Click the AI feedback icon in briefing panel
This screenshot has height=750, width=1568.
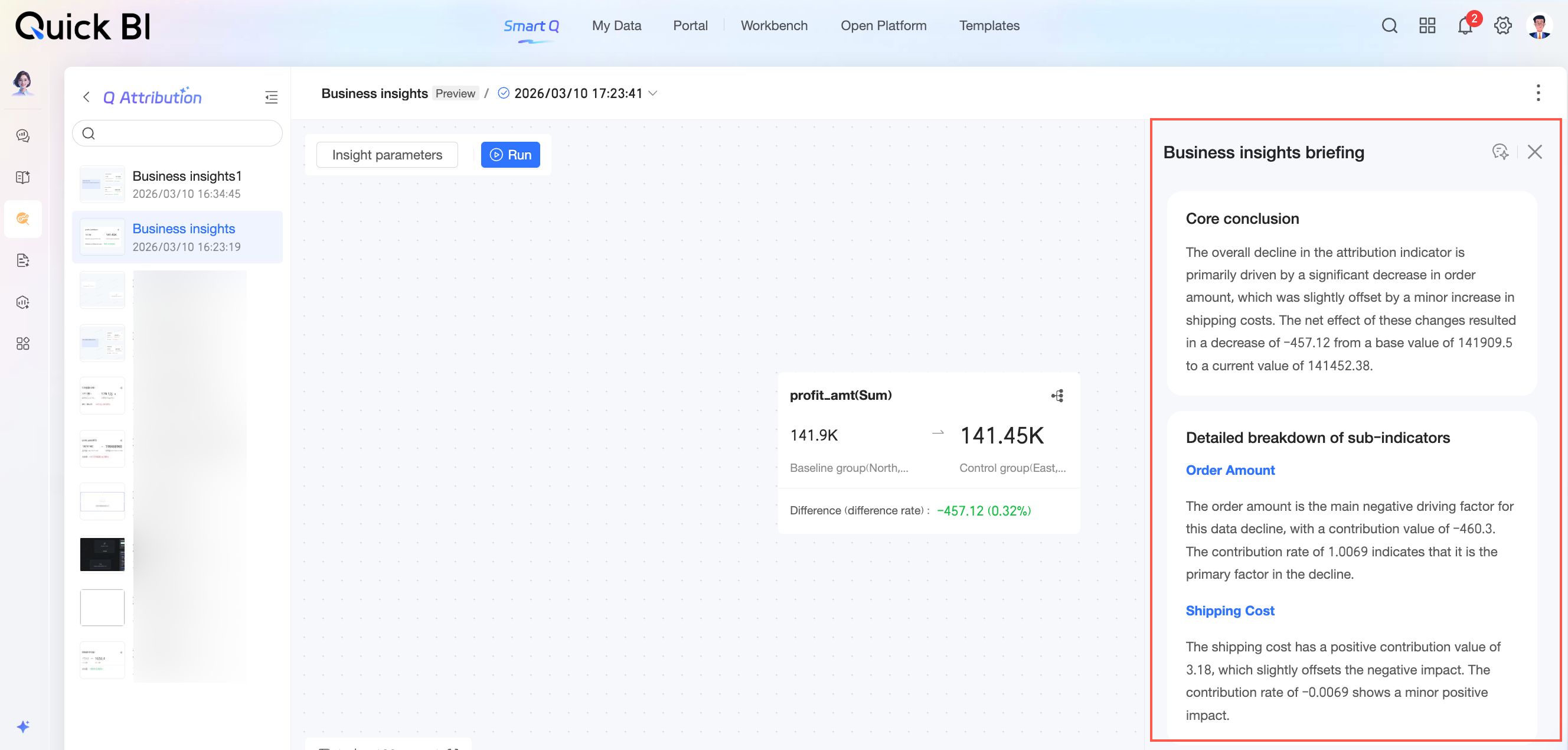click(x=1500, y=152)
